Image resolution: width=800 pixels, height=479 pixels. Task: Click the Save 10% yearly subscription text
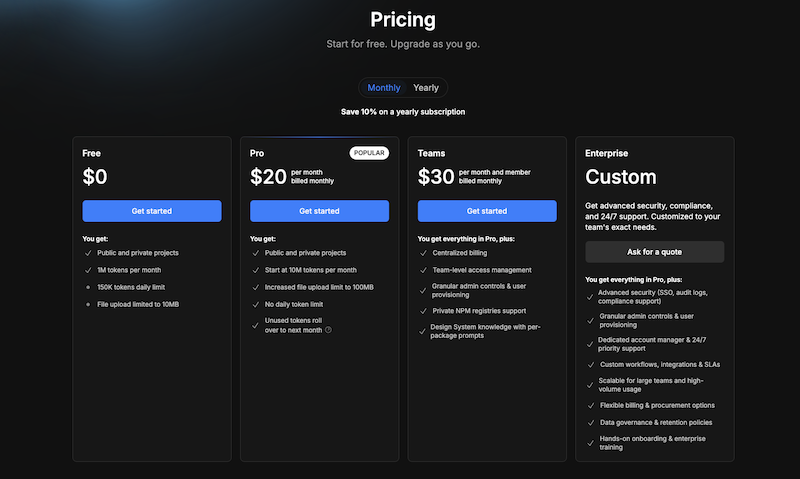(x=403, y=112)
